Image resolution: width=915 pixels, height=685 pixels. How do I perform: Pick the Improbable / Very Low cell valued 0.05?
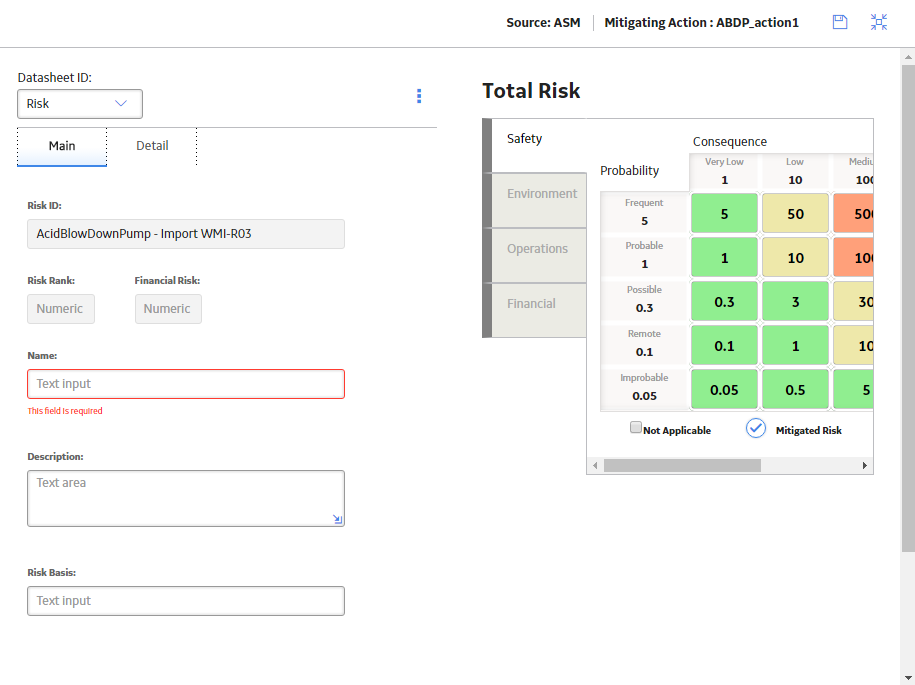pyautogui.click(x=724, y=389)
